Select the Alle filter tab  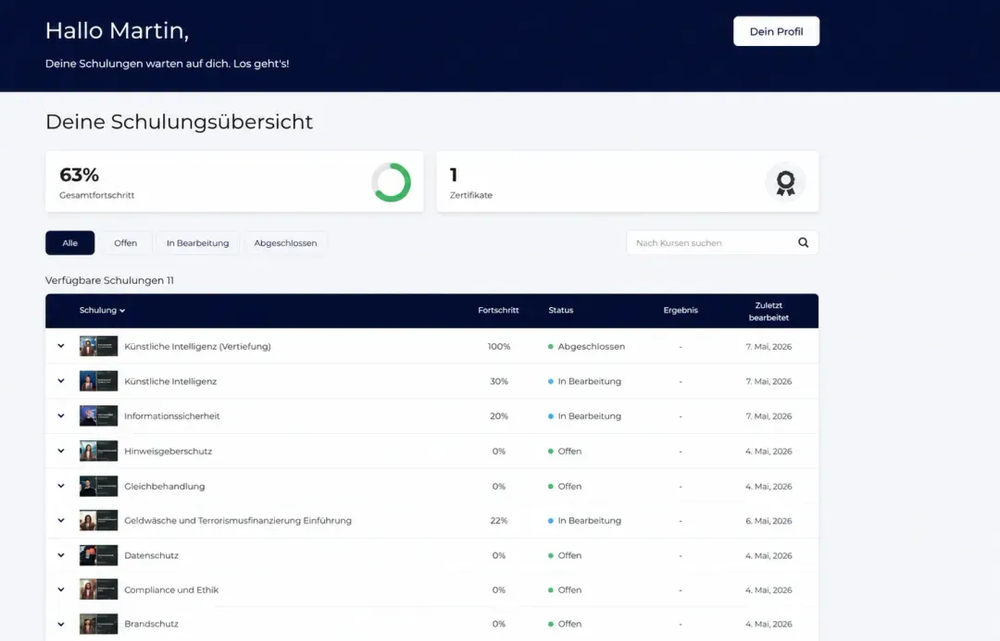pos(70,243)
